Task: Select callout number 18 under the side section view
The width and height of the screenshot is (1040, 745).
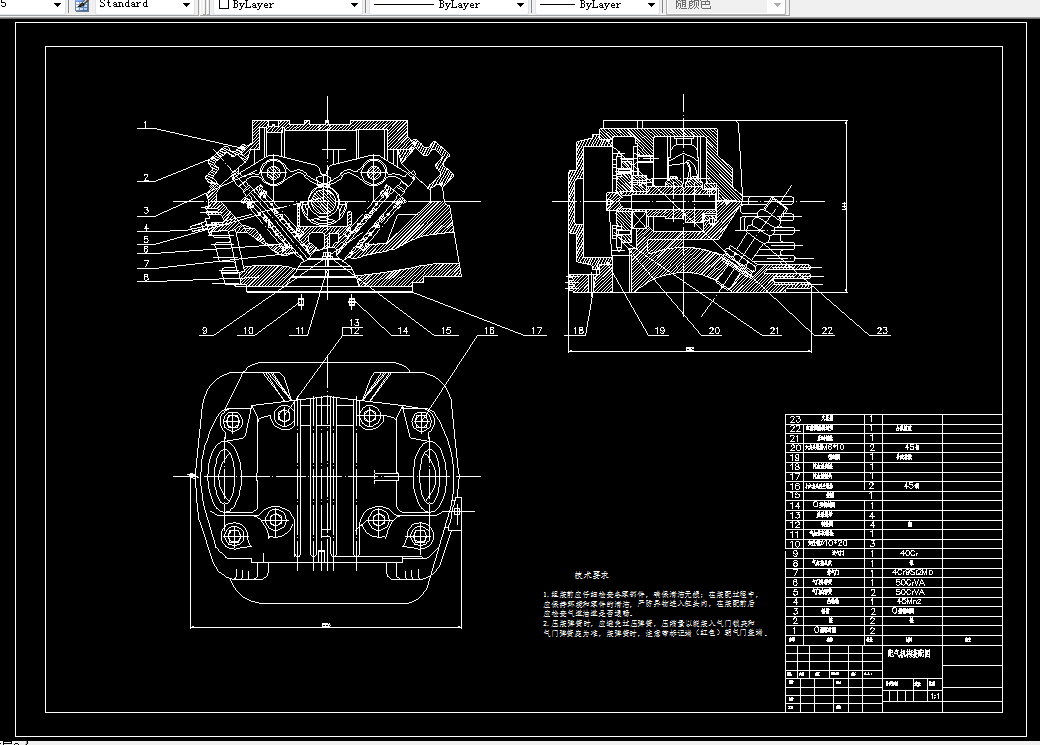Action: click(x=578, y=330)
